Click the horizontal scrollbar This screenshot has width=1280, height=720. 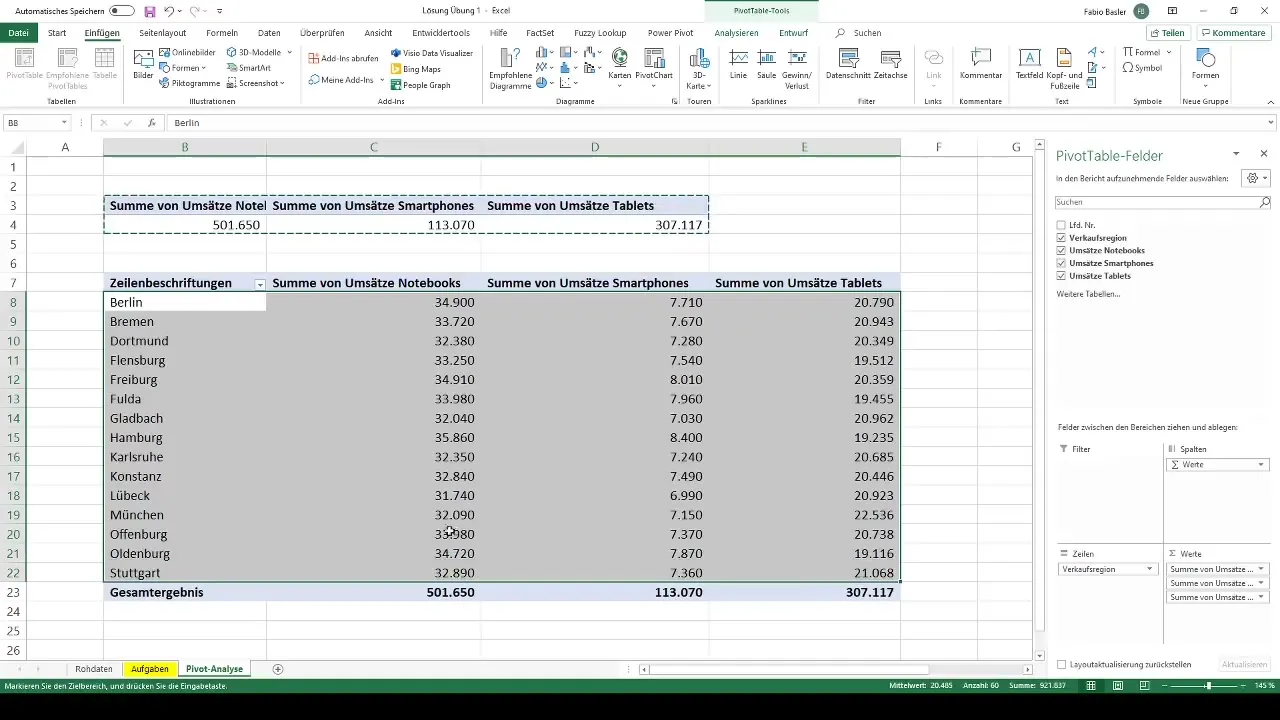click(791, 669)
